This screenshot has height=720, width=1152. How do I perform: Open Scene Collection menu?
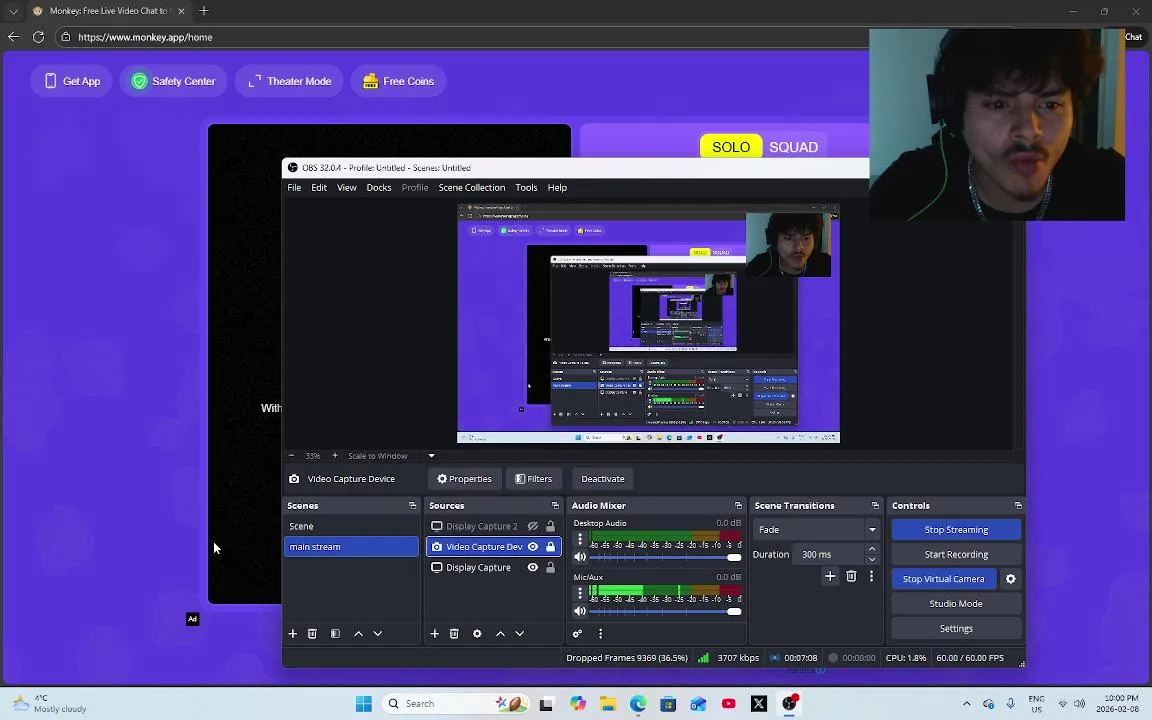click(472, 187)
